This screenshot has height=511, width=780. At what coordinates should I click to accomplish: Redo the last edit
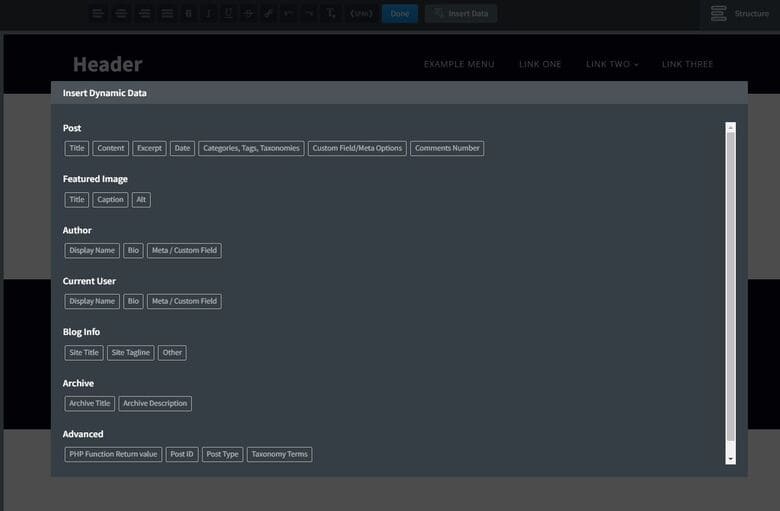point(309,13)
